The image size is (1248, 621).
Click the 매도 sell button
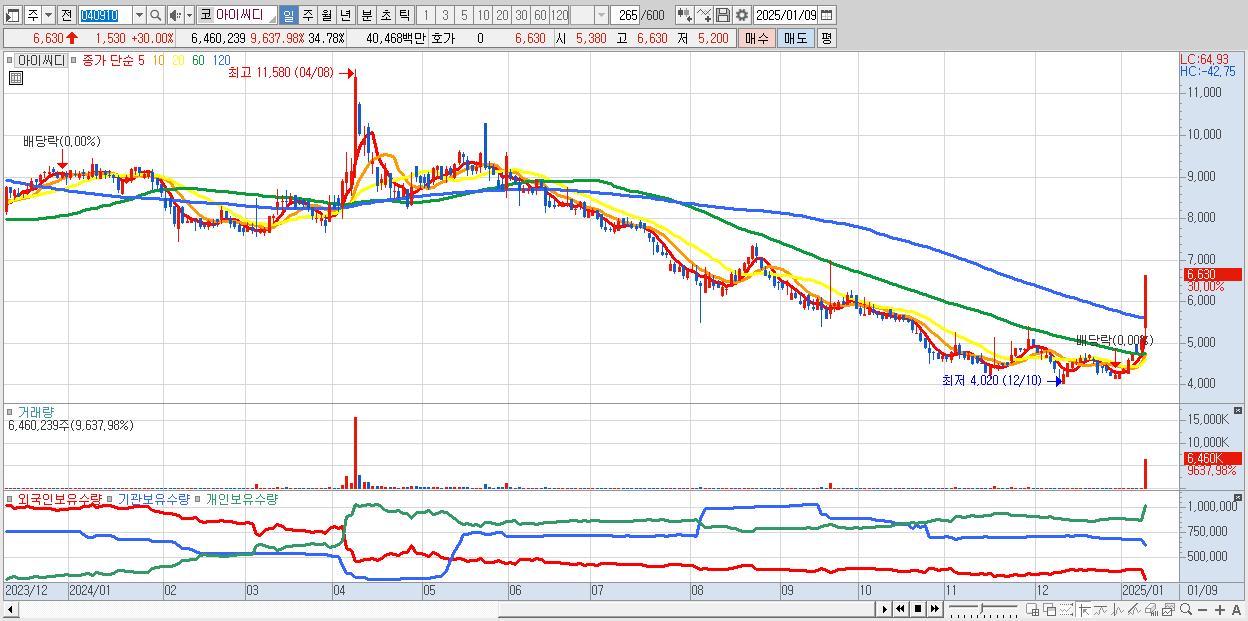(x=795, y=38)
